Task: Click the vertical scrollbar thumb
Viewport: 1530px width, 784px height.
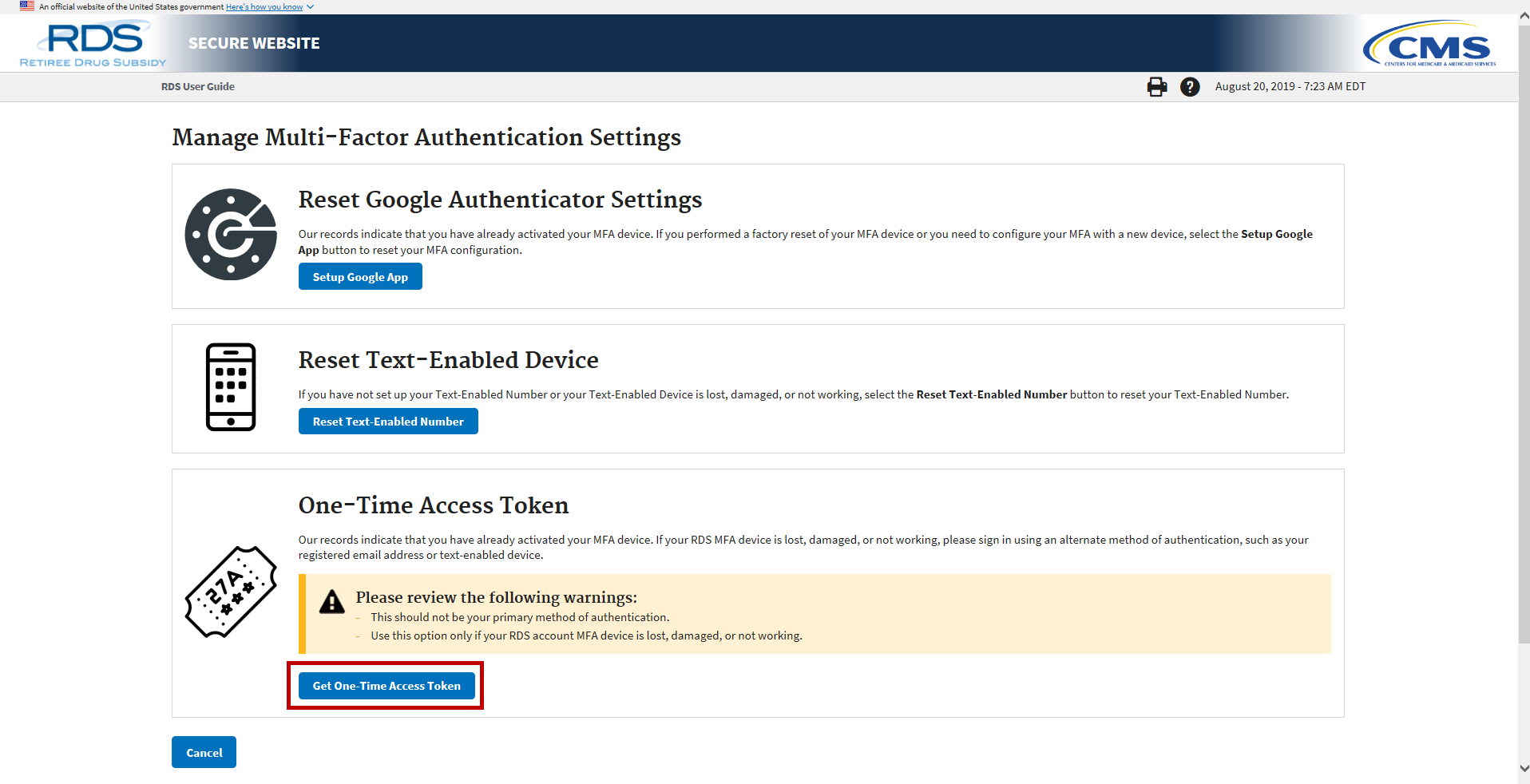Action: tap(1524, 335)
